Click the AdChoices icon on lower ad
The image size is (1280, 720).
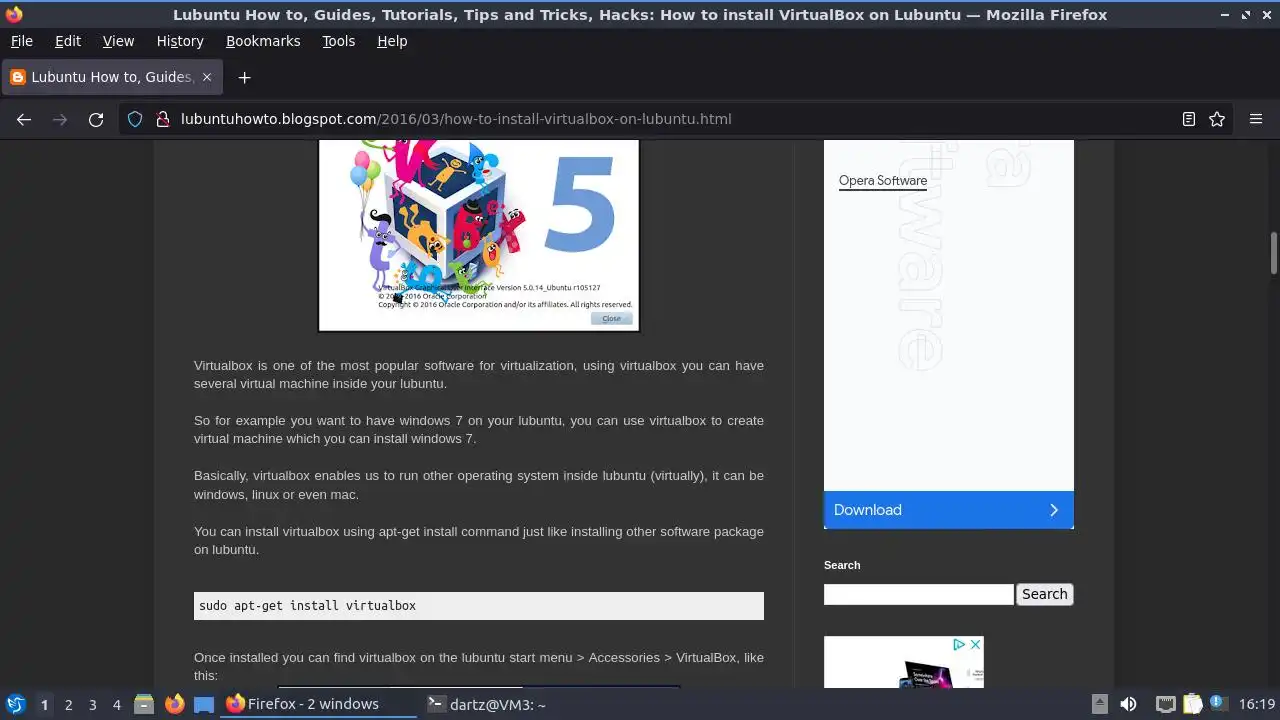(958, 645)
